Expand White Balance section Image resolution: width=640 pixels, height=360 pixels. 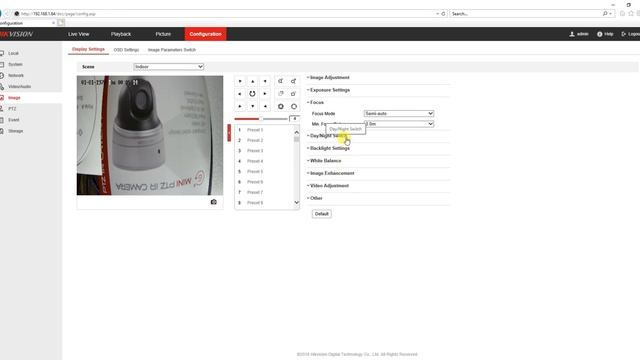325,161
